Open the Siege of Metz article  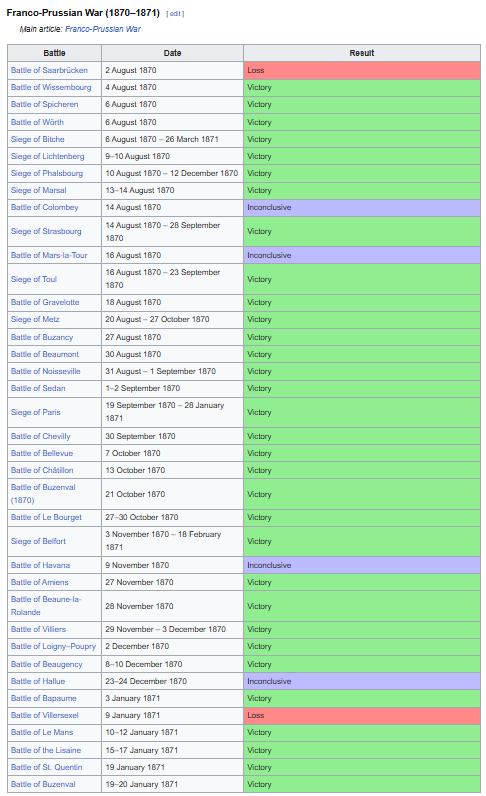point(35,319)
